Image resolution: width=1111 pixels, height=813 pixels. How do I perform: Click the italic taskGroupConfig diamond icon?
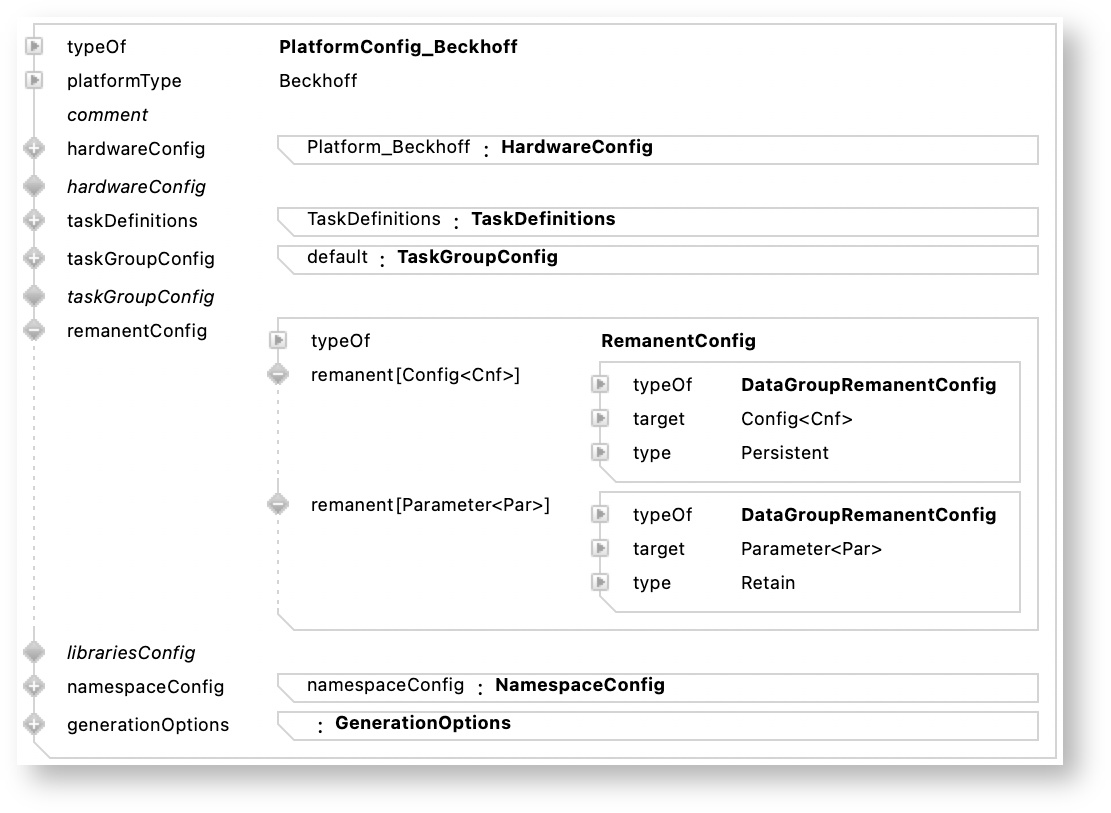pos(35,296)
